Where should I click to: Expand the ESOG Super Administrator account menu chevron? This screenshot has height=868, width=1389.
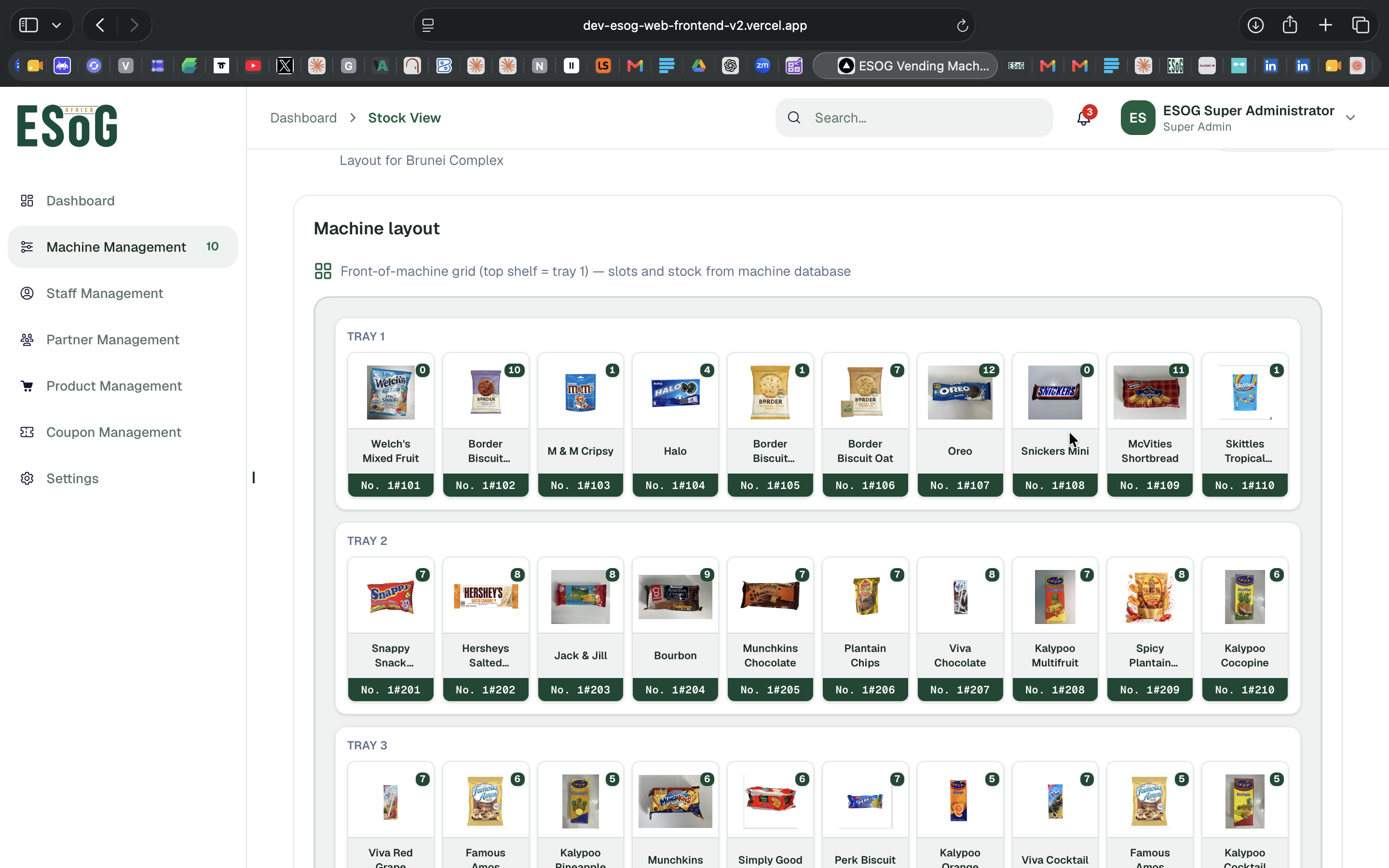pyautogui.click(x=1350, y=118)
